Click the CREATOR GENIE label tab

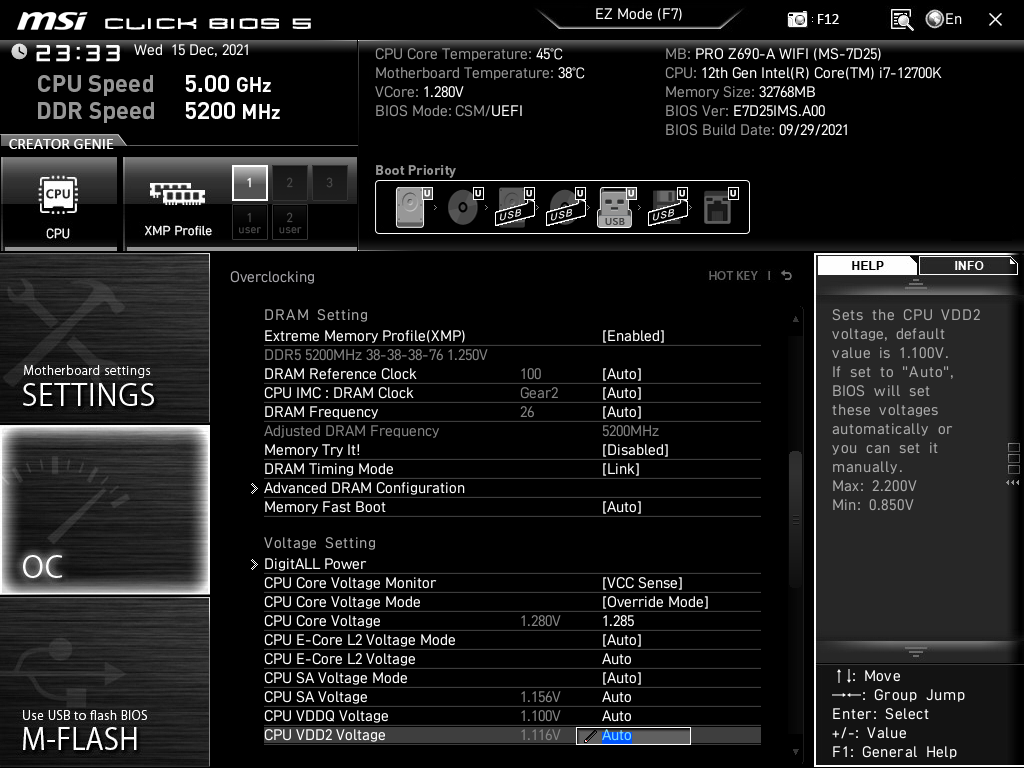[x=61, y=144]
